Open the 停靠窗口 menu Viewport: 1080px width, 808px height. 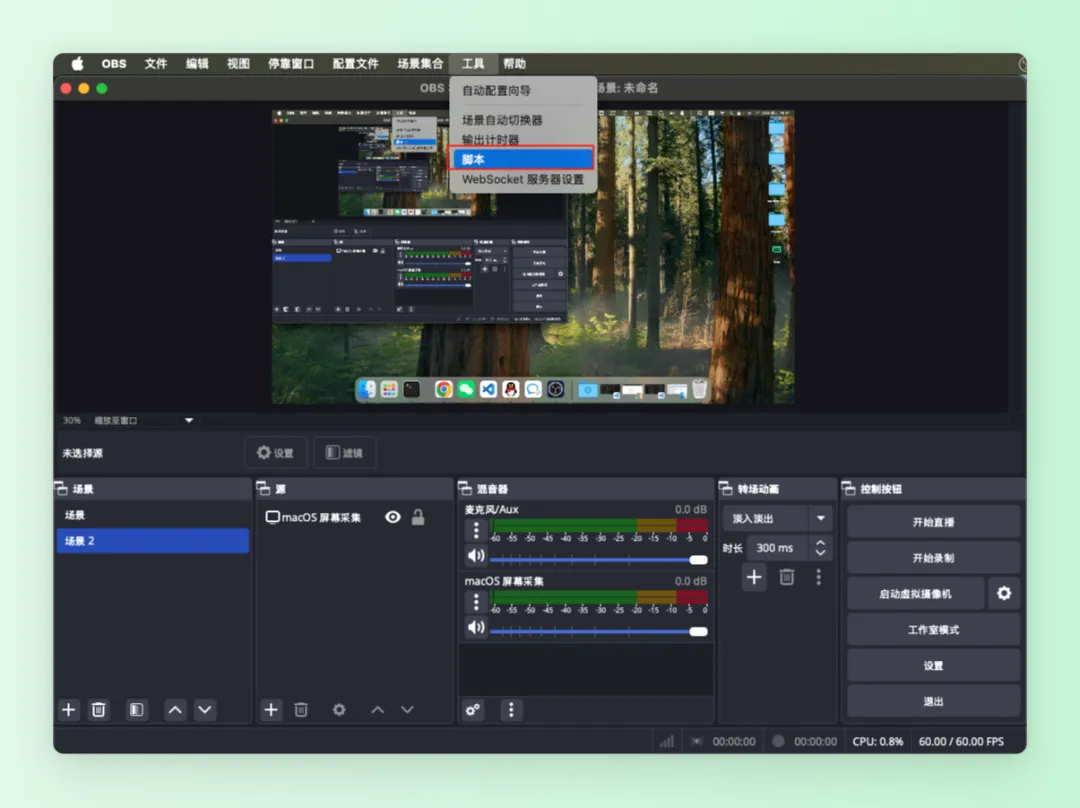pyautogui.click(x=291, y=63)
